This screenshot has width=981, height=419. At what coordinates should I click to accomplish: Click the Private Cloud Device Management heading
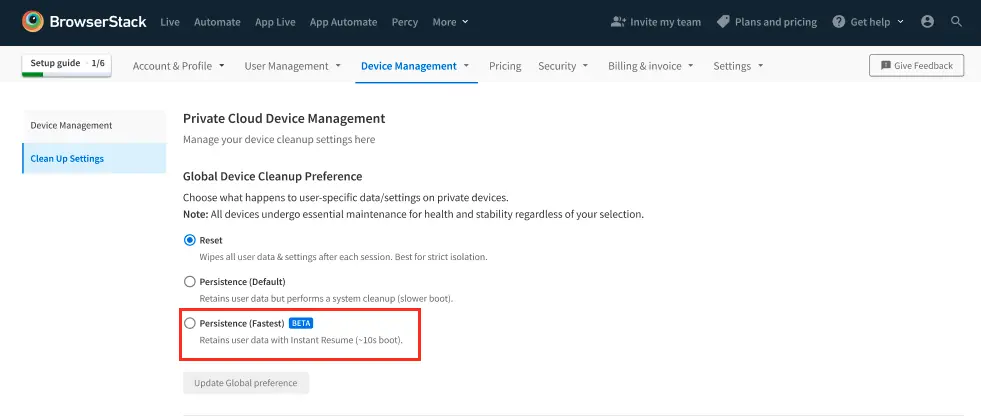(x=284, y=118)
